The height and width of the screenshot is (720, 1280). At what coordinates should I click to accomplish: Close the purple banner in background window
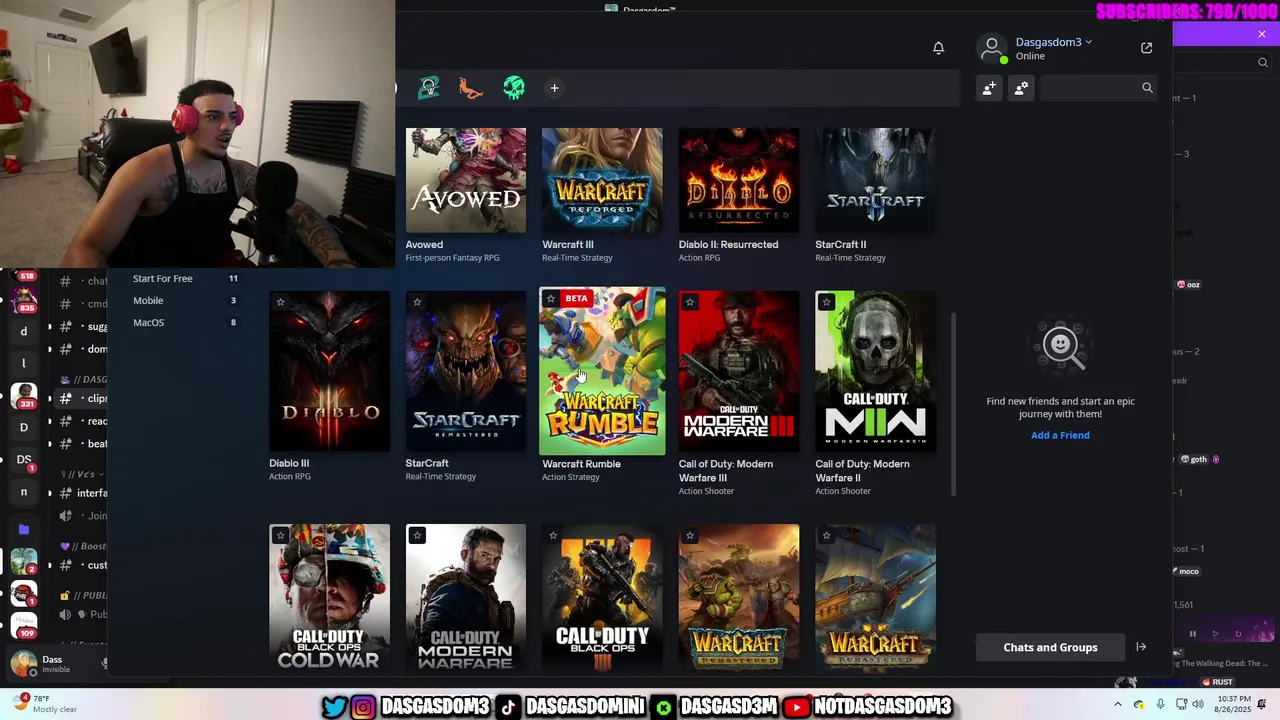[1262, 34]
